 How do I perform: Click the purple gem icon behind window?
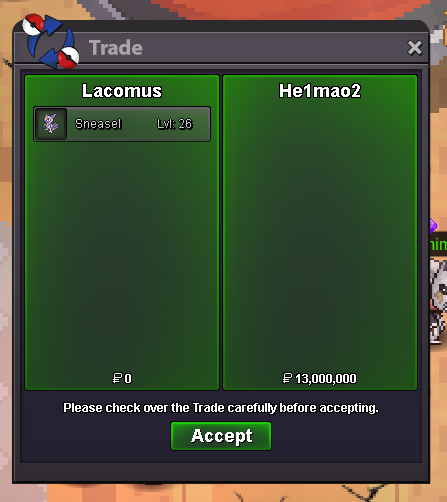pos(433,226)
